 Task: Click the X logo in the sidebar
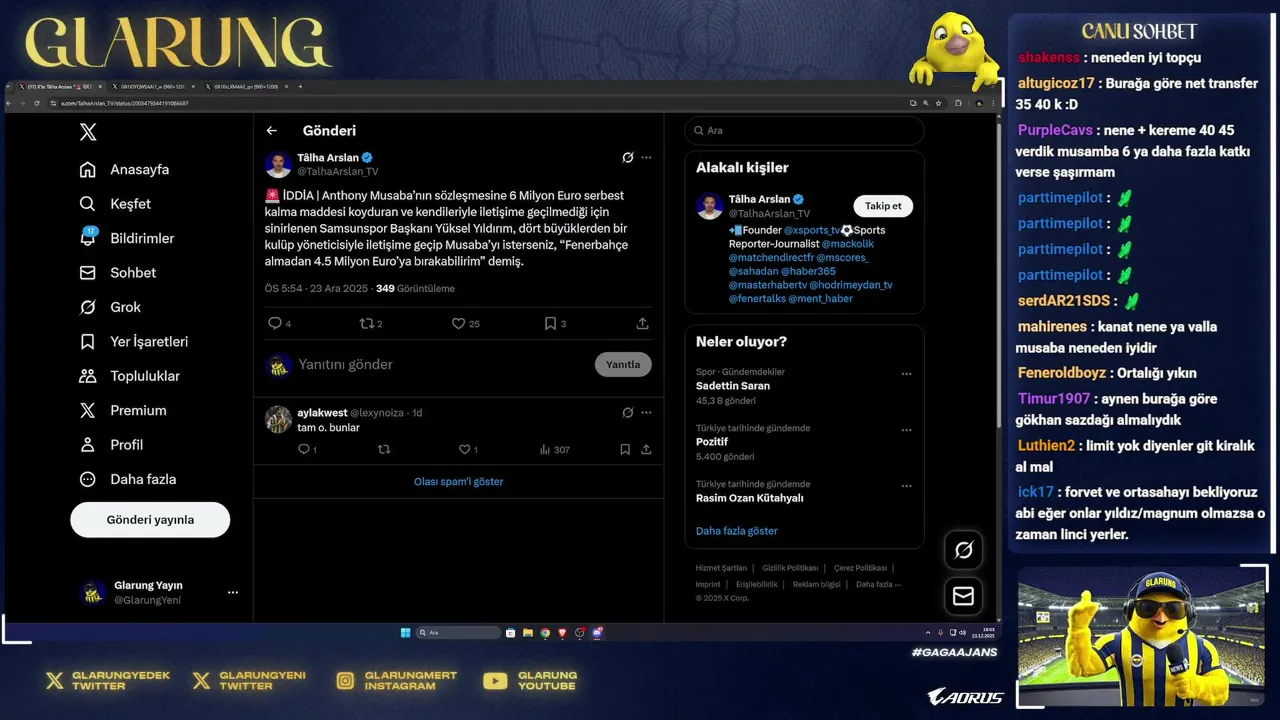pyautogui.click(x=88, y=132)
